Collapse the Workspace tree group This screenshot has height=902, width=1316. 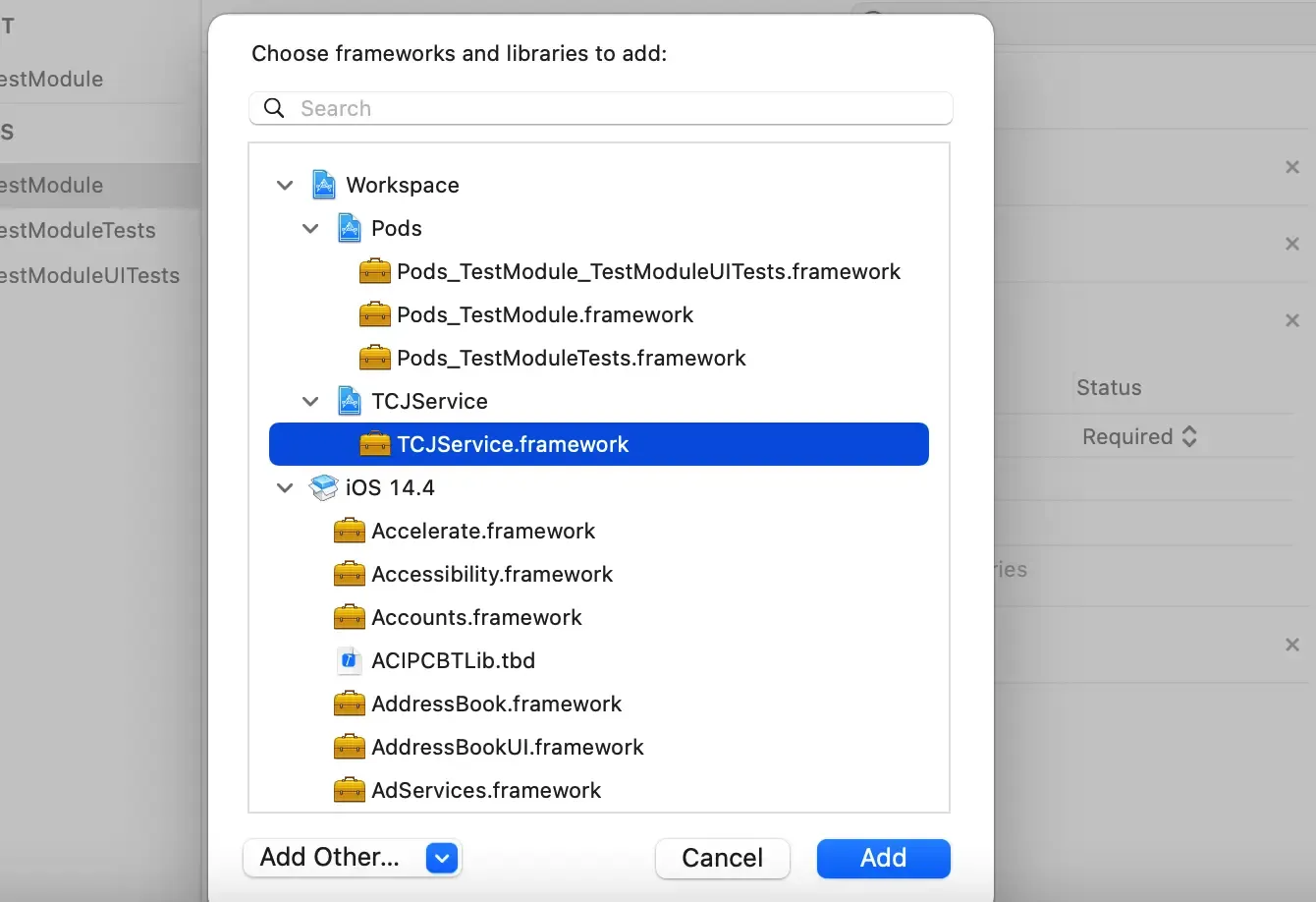285,185
